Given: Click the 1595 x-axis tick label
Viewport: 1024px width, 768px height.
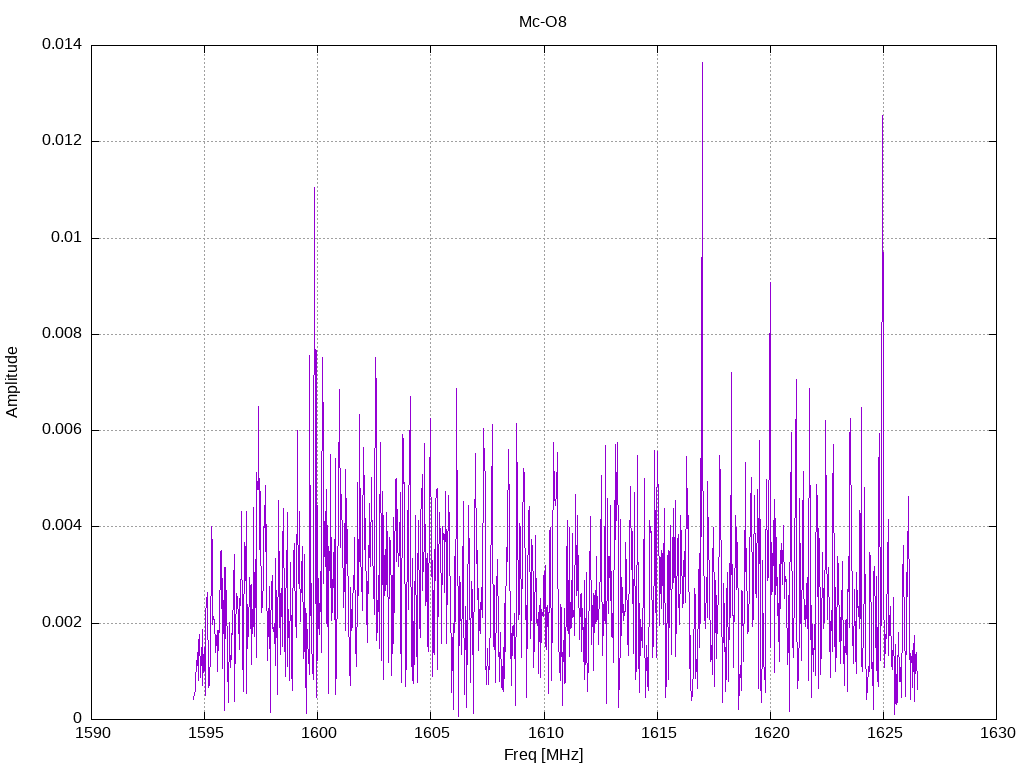Looking at the screenshot, I should pyautogui.click(x=205, y=733).
